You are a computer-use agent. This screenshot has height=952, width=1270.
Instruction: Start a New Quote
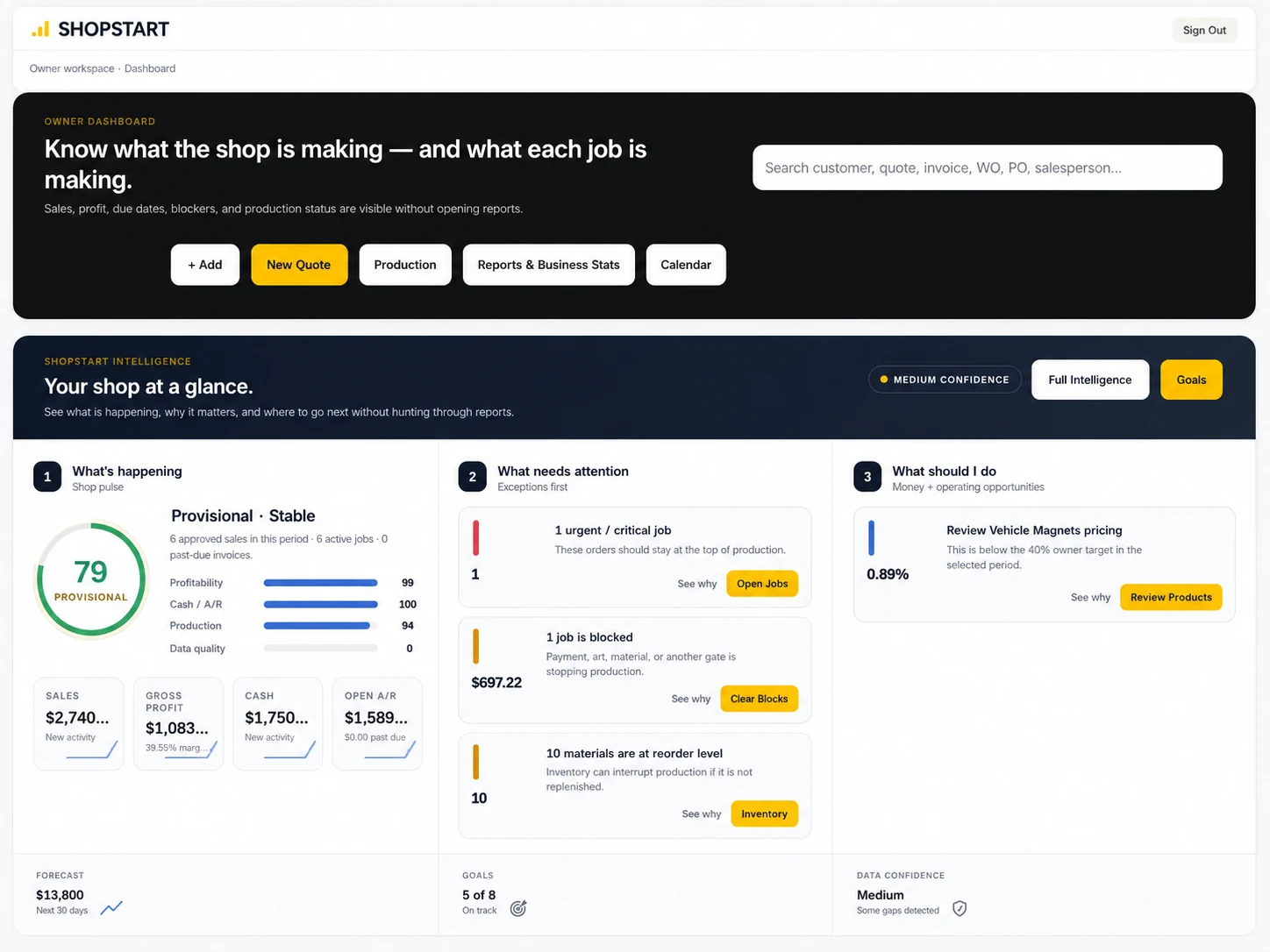click(x=299, y=265)
